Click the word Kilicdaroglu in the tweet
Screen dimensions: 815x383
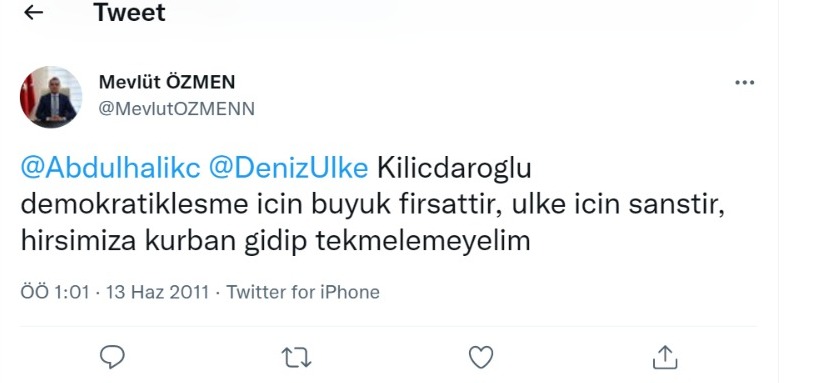click(454, 169)
